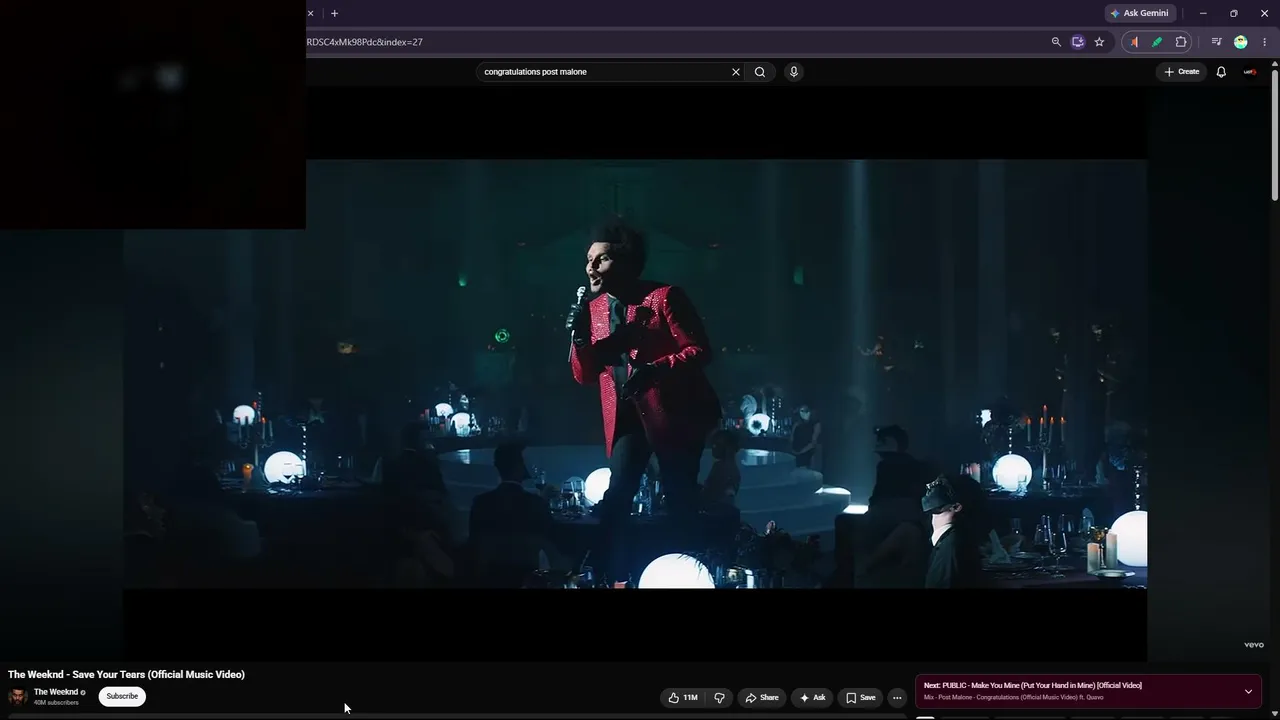Viewport: 1280px width, 720px height.
Task: Clear the YouTube search box text
Action: pos(736,72)
